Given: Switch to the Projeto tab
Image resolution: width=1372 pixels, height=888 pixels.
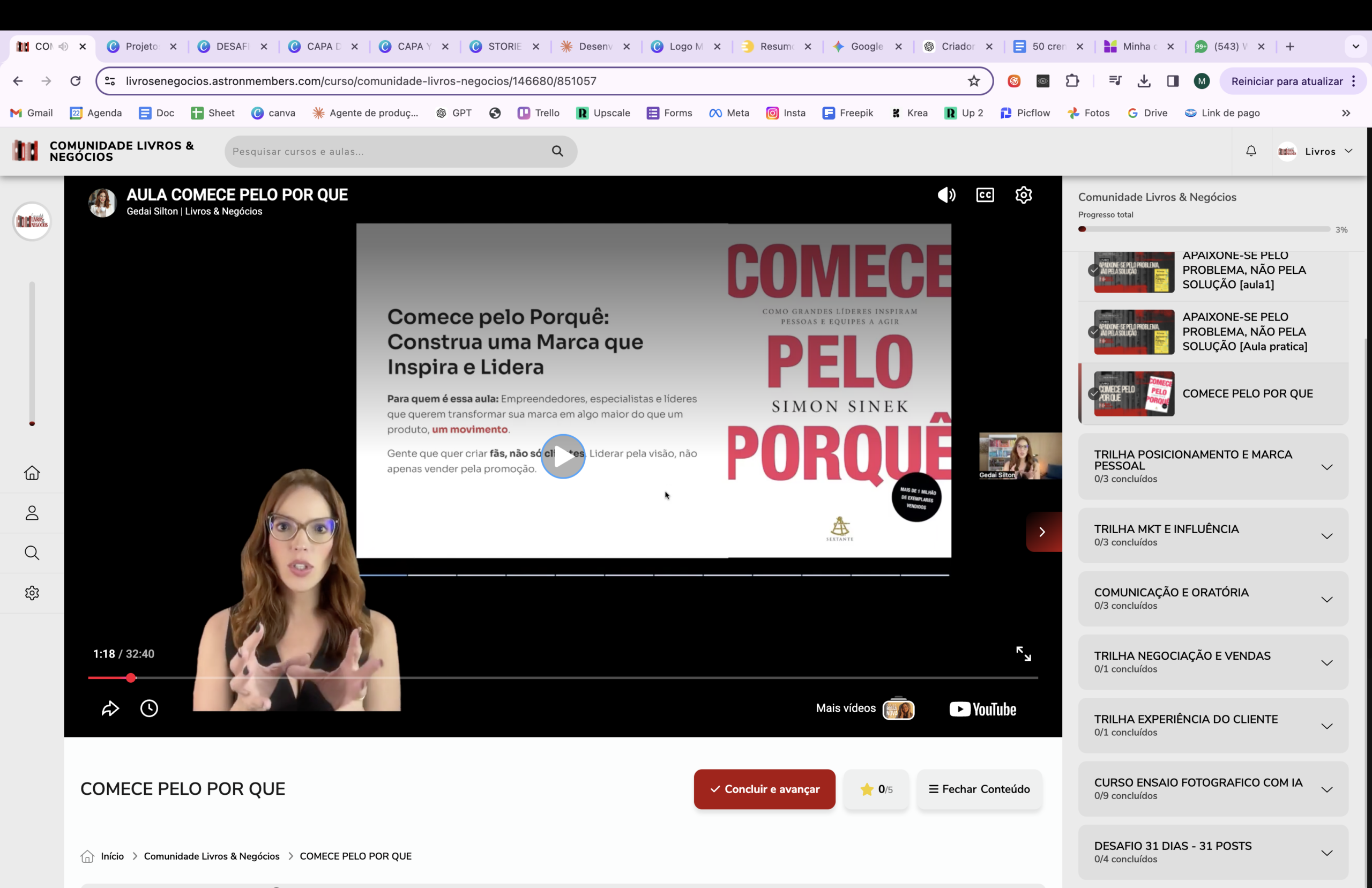Looking at the screenshot, I should [x=142, y=47].
